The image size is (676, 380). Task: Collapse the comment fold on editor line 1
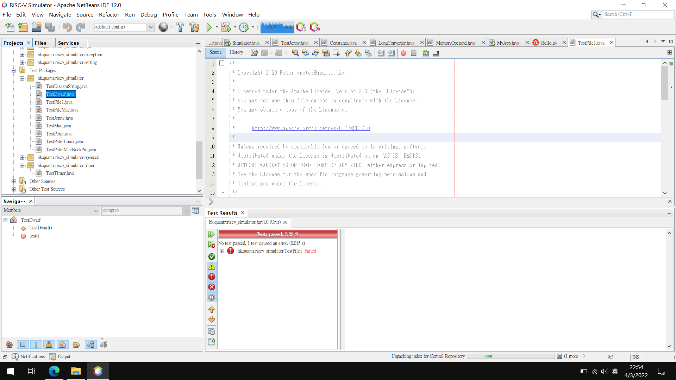pos(222,63)
